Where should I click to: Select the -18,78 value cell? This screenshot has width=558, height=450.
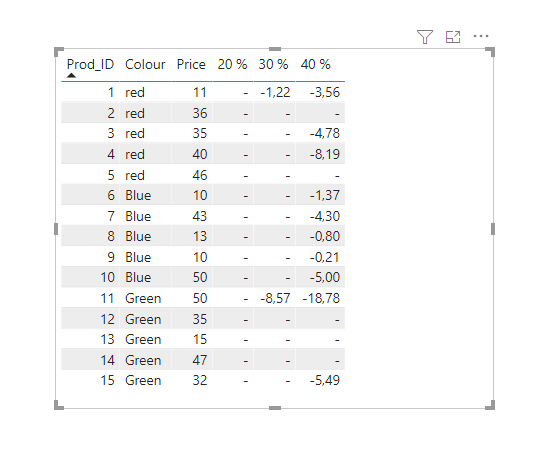[321, 298]
